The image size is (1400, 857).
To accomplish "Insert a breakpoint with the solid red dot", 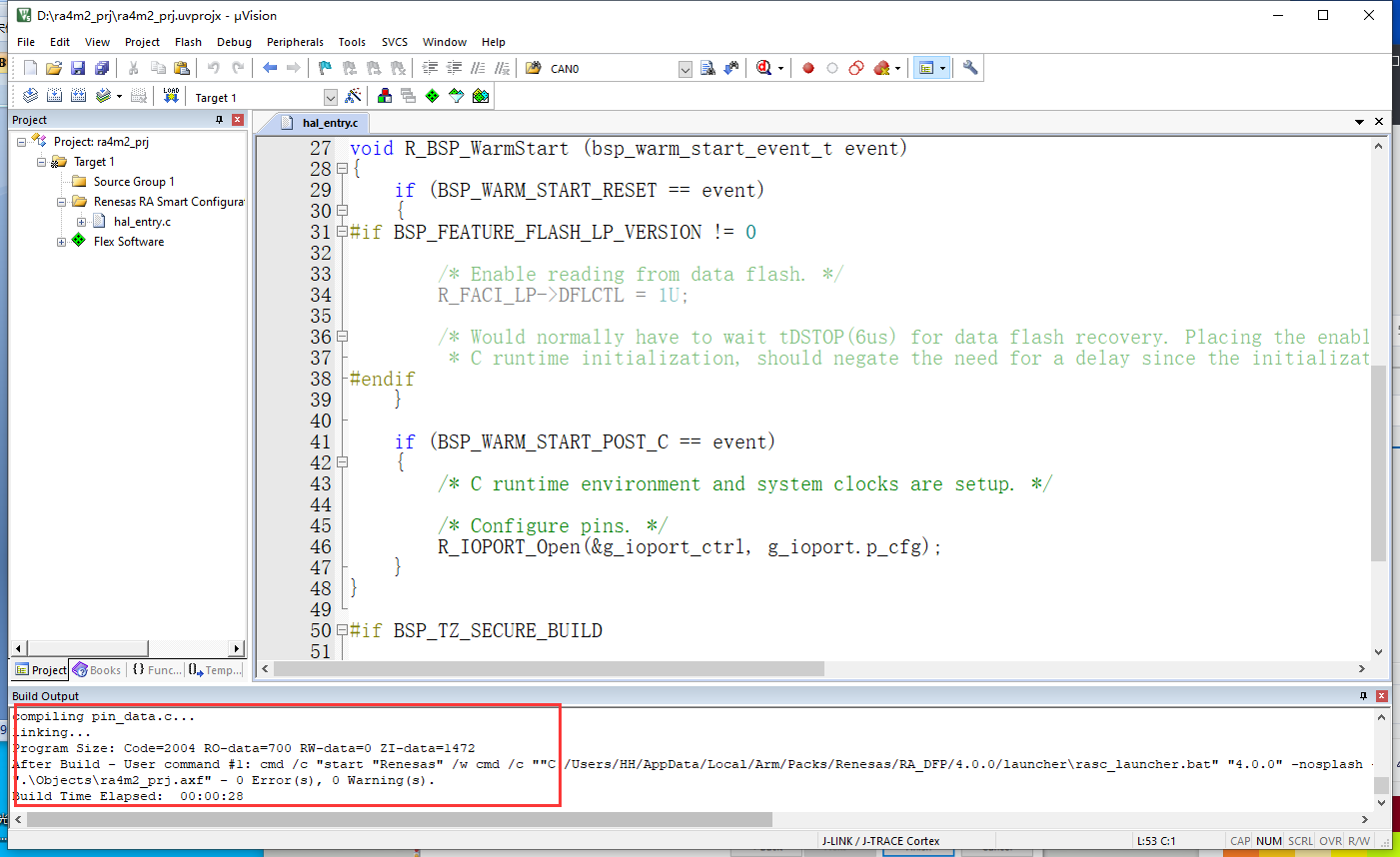I will [x=808, y=68].
